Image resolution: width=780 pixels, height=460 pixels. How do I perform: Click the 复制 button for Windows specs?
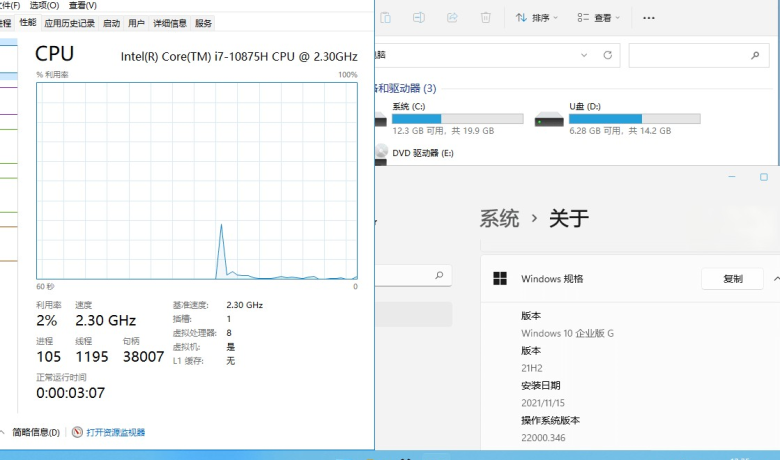732,278
